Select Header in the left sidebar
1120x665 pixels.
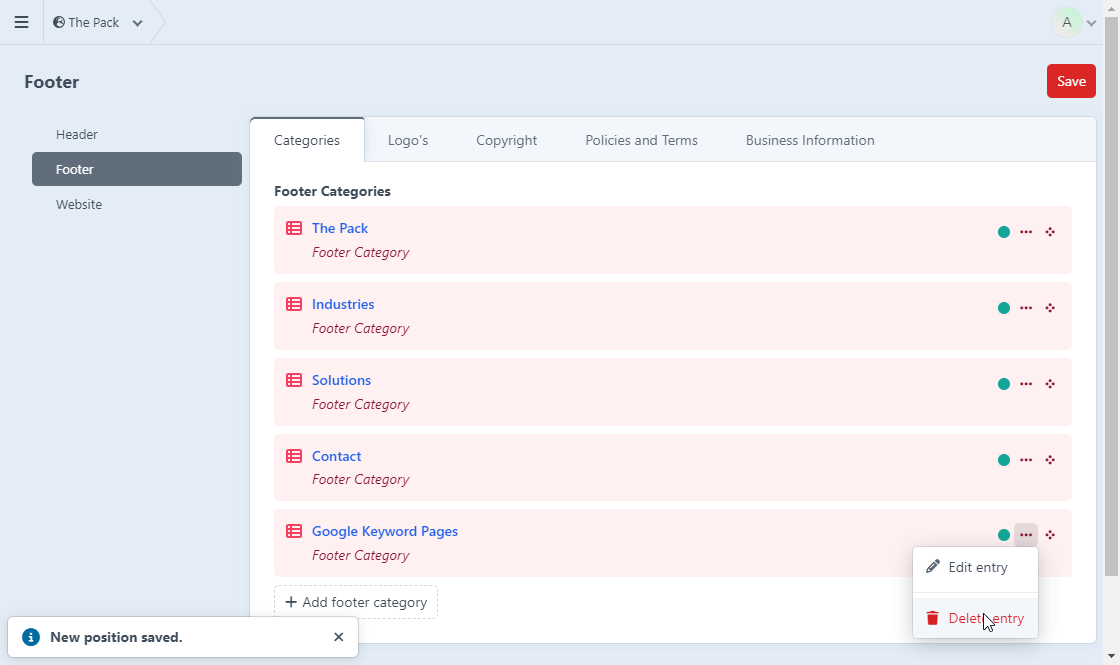[77, 134]
